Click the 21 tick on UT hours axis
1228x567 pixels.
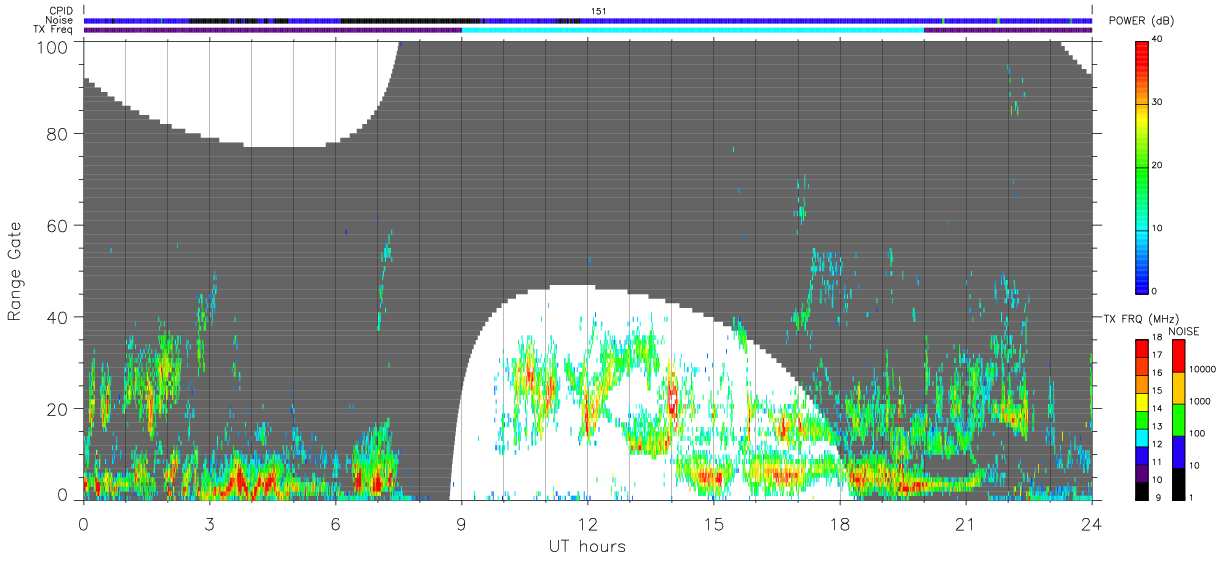click(965, 524)
